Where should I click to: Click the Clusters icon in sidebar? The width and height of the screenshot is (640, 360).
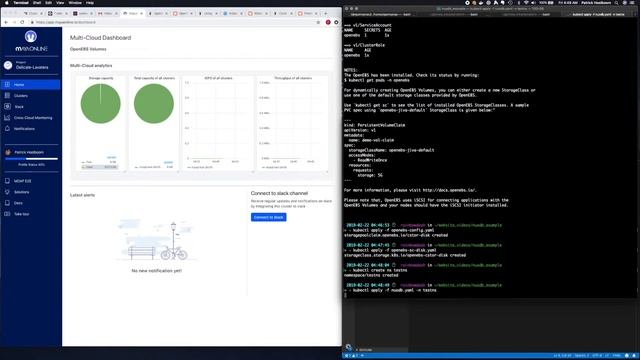[x=7, y=96]
